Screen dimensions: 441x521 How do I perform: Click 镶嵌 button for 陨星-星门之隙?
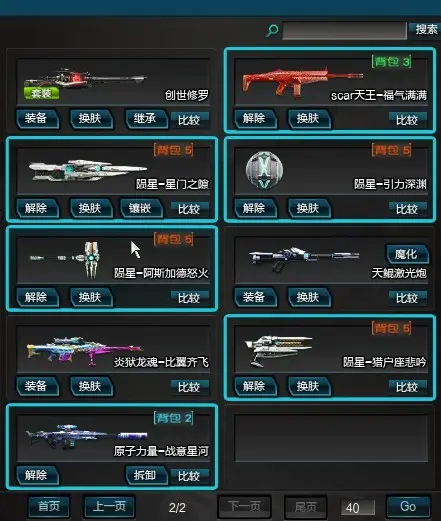tap(141, 208)
